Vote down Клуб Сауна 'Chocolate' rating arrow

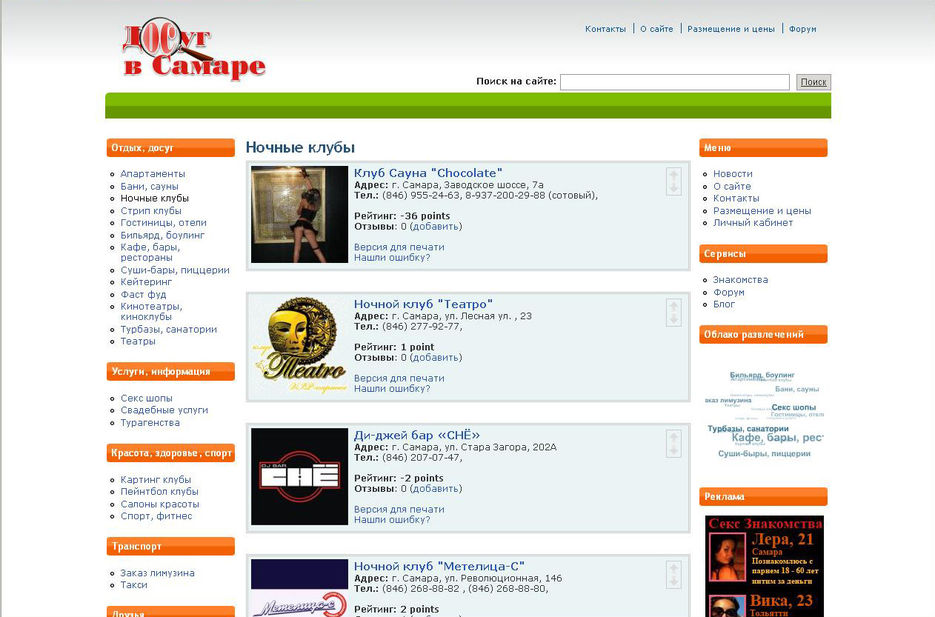(x=674, y=188)
